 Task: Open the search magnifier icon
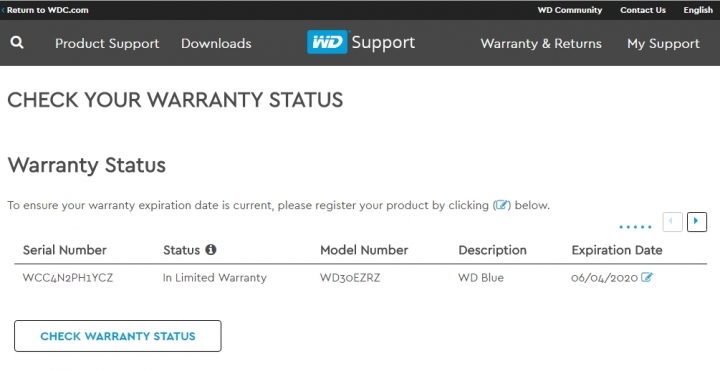(17, 43)
